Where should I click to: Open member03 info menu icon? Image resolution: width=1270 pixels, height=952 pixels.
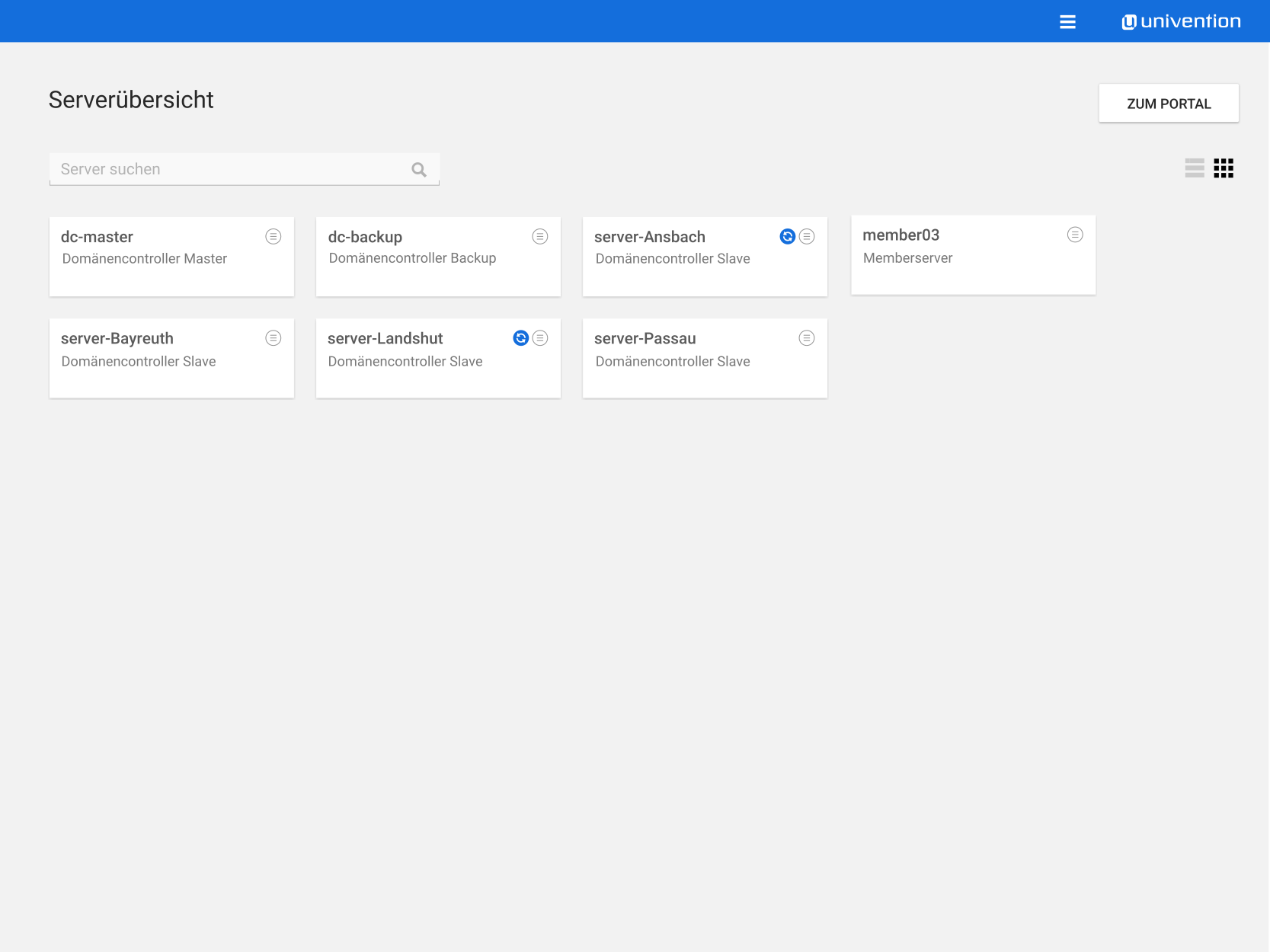(1074, 235)
